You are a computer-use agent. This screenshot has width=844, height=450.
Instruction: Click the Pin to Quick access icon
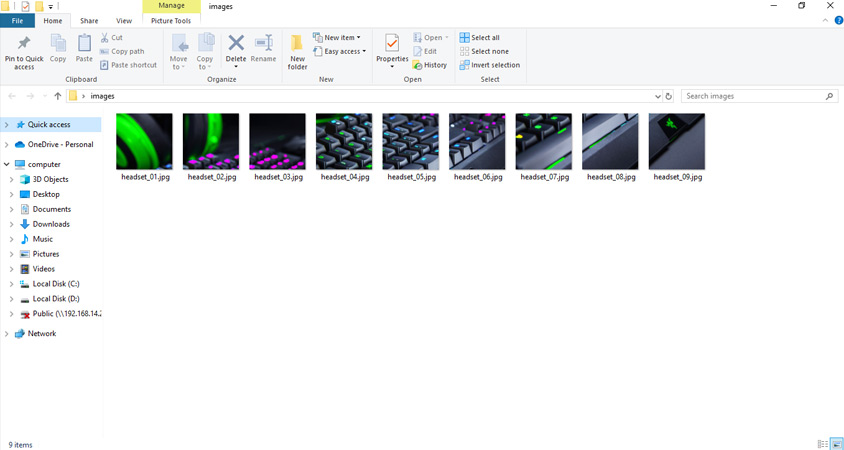point(24,49)
